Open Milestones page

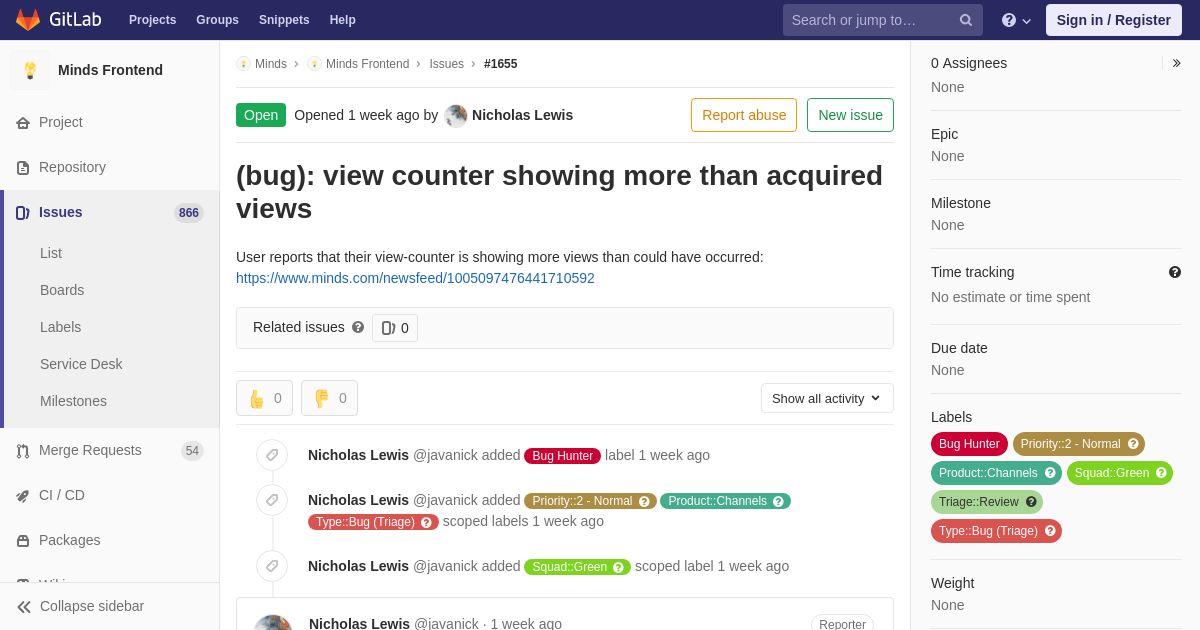pyautogui.click(x=73, y=401)
